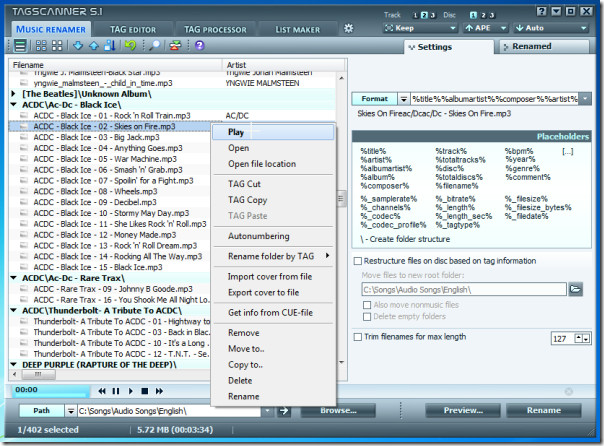This screenshot has width=604, height=446.
Task: Choose Open file location menu item
Action: click(x=273, y=164)
